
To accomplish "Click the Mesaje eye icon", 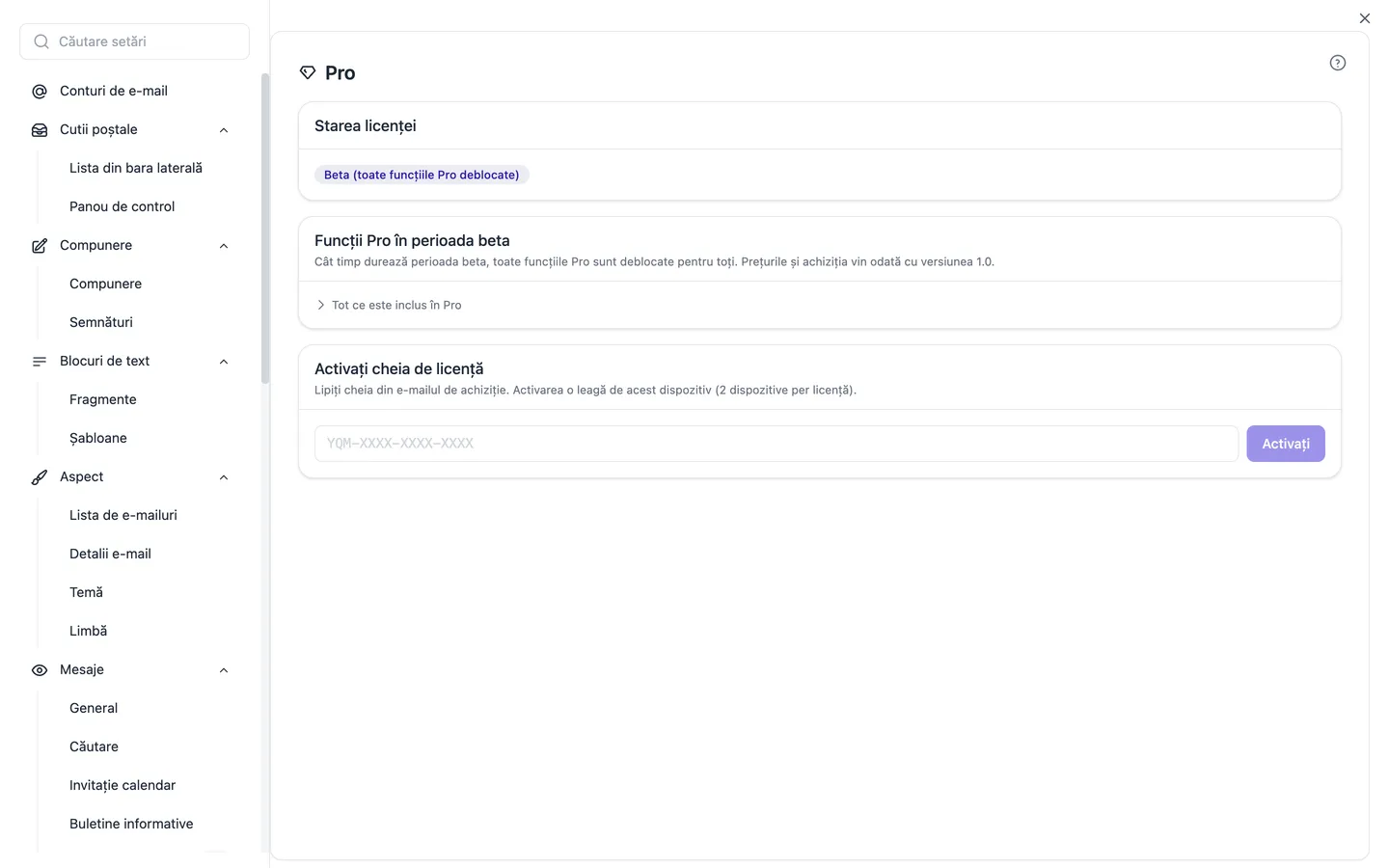I will pyautogui.click(x=40, y=670).
